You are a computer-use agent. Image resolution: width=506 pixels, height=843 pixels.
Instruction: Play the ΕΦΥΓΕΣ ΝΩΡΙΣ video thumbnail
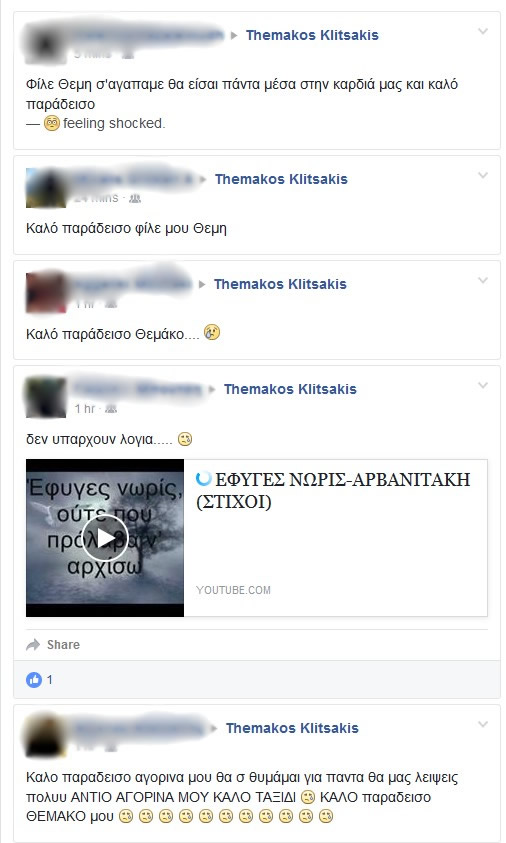[105, 538]
